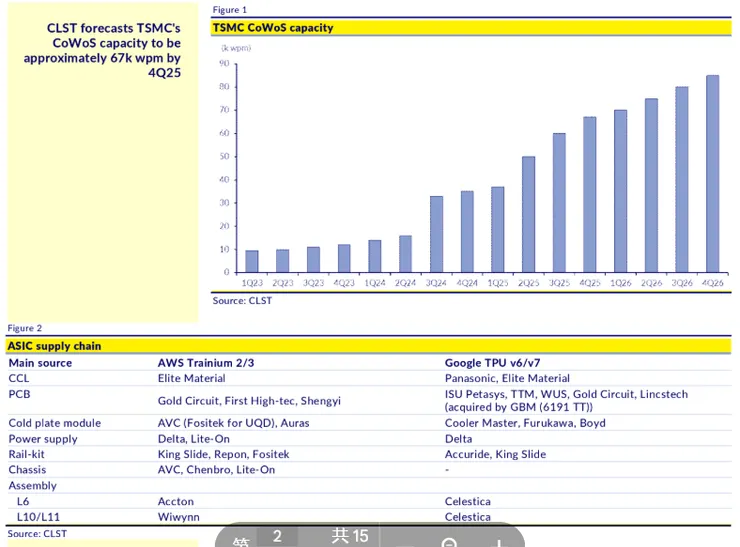The image size is (740, 547).
Task: Click the 'Wiwynn' cell
Action: point(179,517)
